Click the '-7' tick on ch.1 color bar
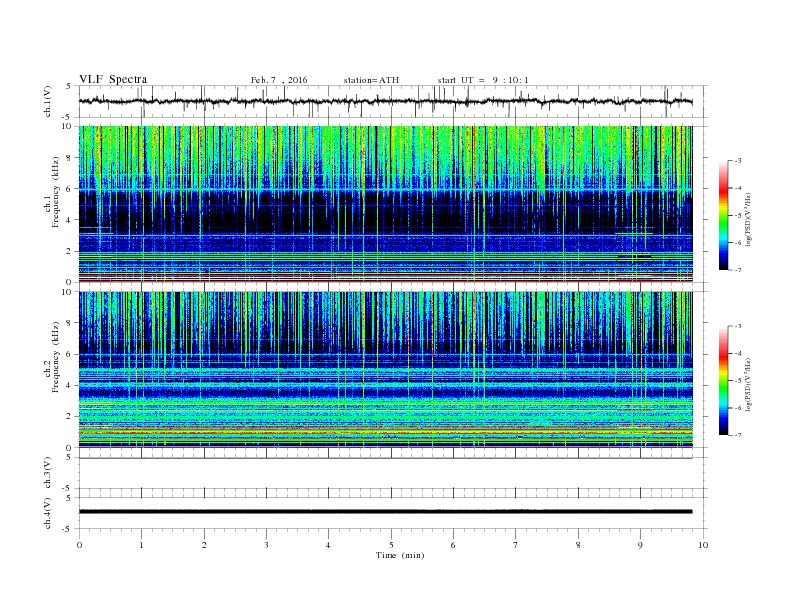This screenshot has width=792, height=612. tap(737, 270)
